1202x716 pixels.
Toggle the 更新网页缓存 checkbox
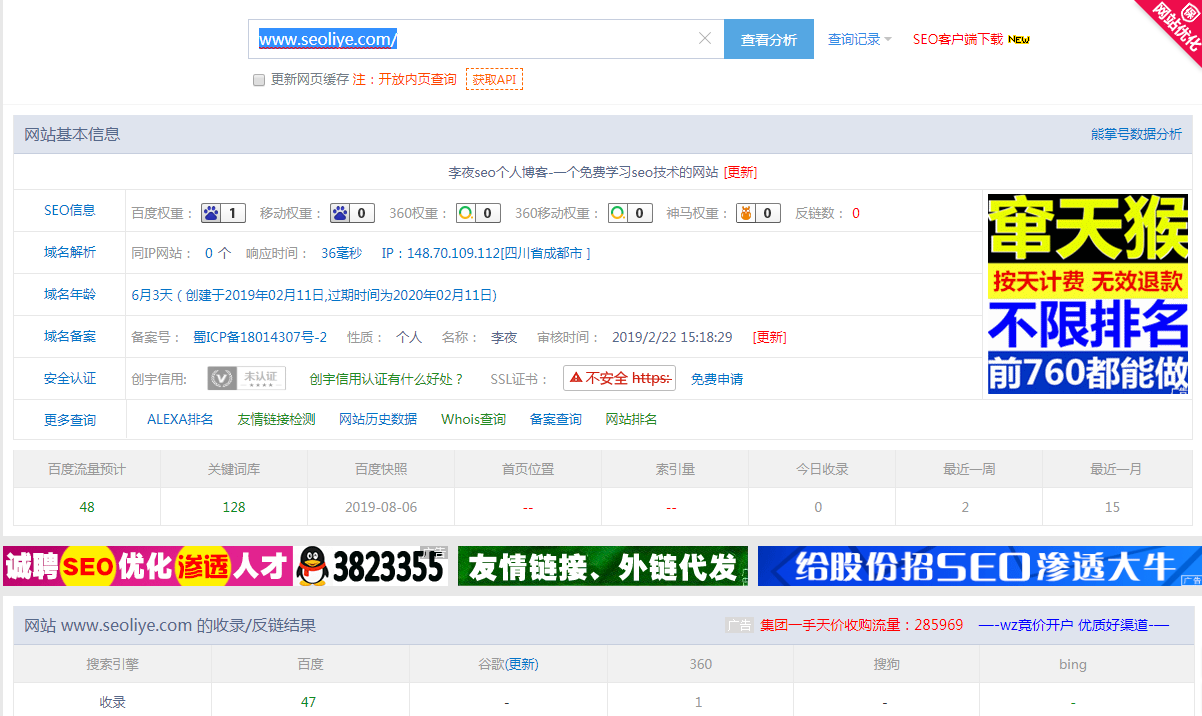[x=259, y=79]
